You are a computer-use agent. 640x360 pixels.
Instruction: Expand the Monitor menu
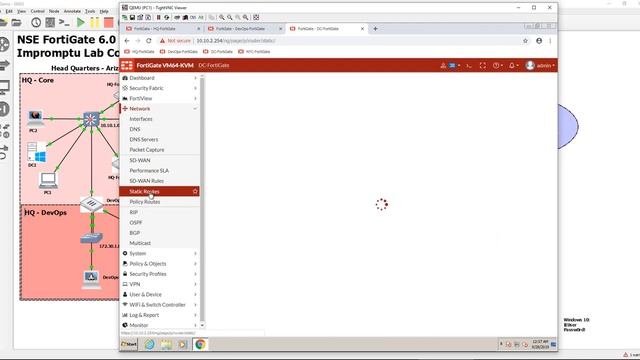click(x=159, y=325)
